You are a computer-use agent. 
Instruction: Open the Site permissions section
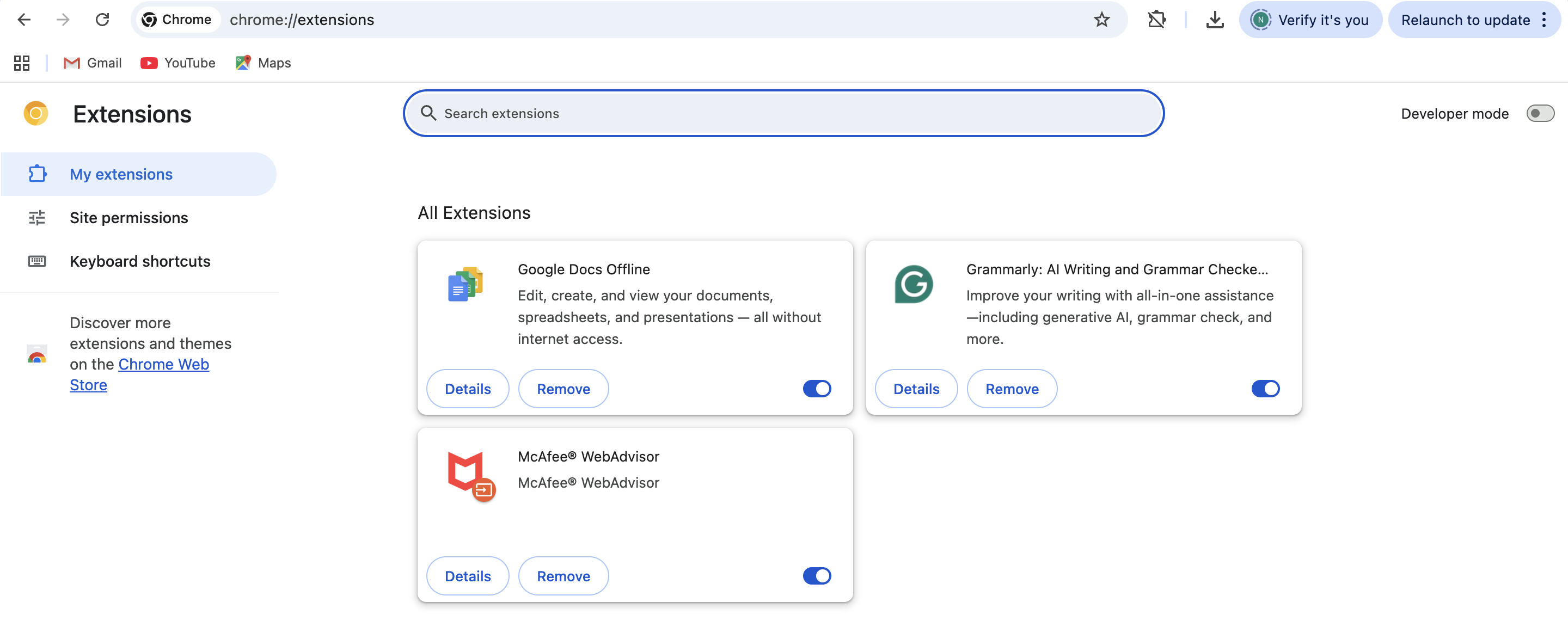coord(128,218)
